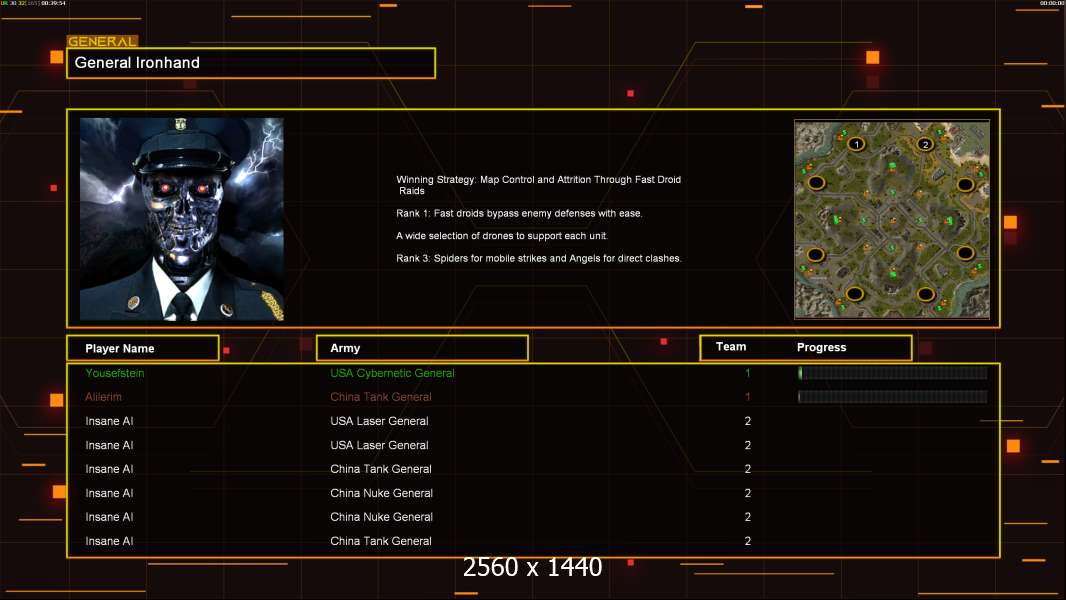Select player Yousefstein in the list

point(115,373)
